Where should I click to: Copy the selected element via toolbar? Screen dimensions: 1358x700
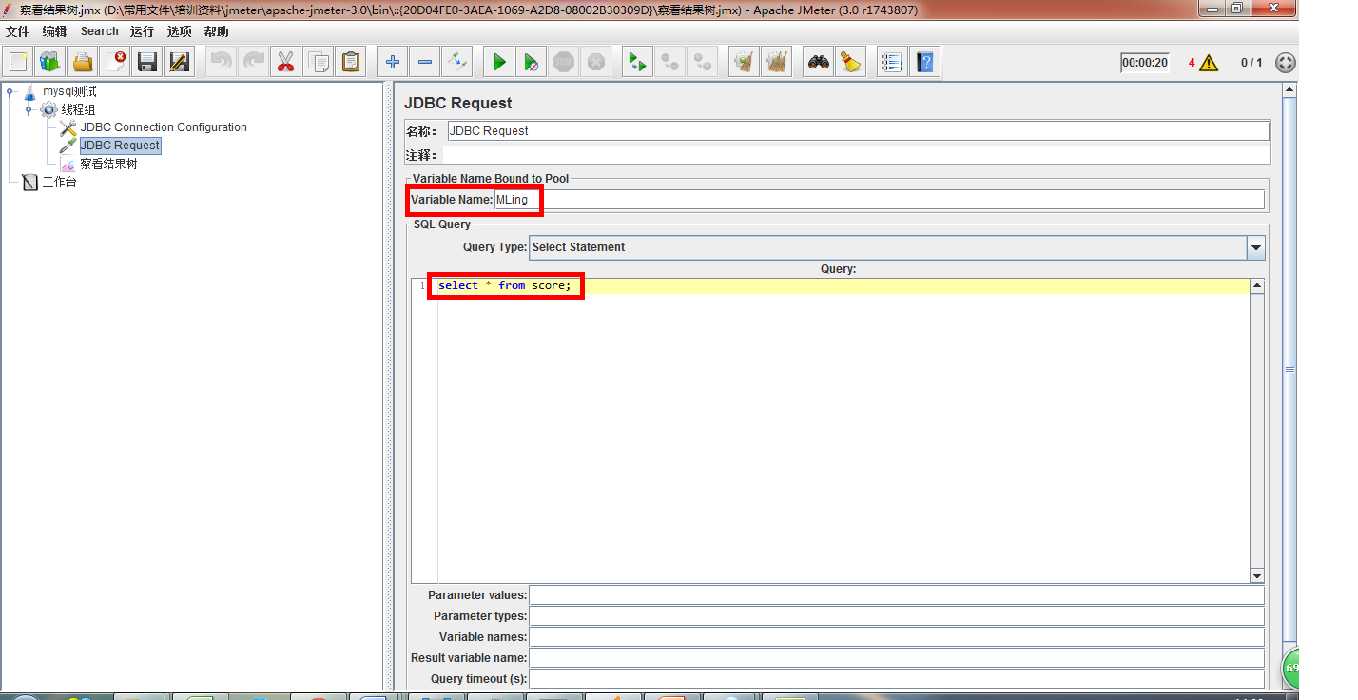pos(319,62)
